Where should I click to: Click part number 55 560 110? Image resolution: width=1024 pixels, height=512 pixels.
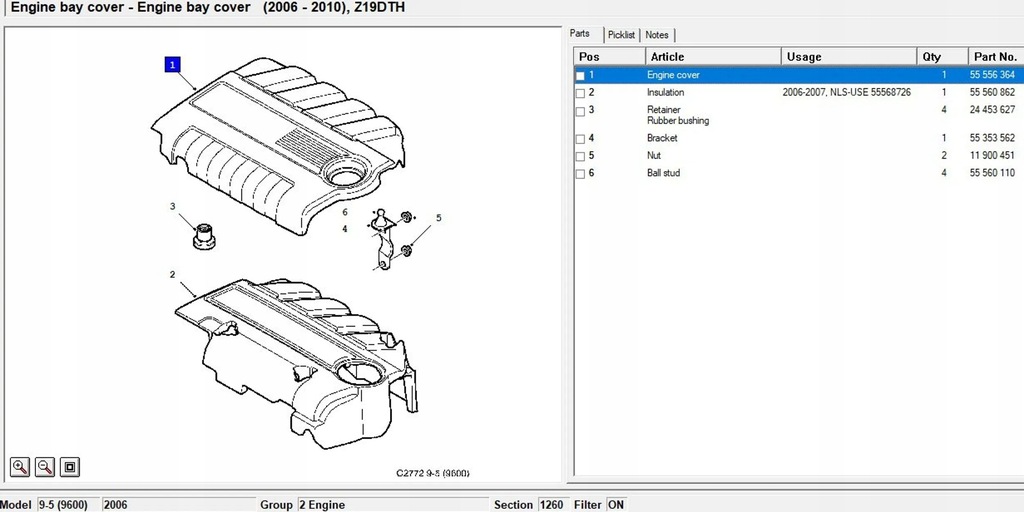[992, 173]
